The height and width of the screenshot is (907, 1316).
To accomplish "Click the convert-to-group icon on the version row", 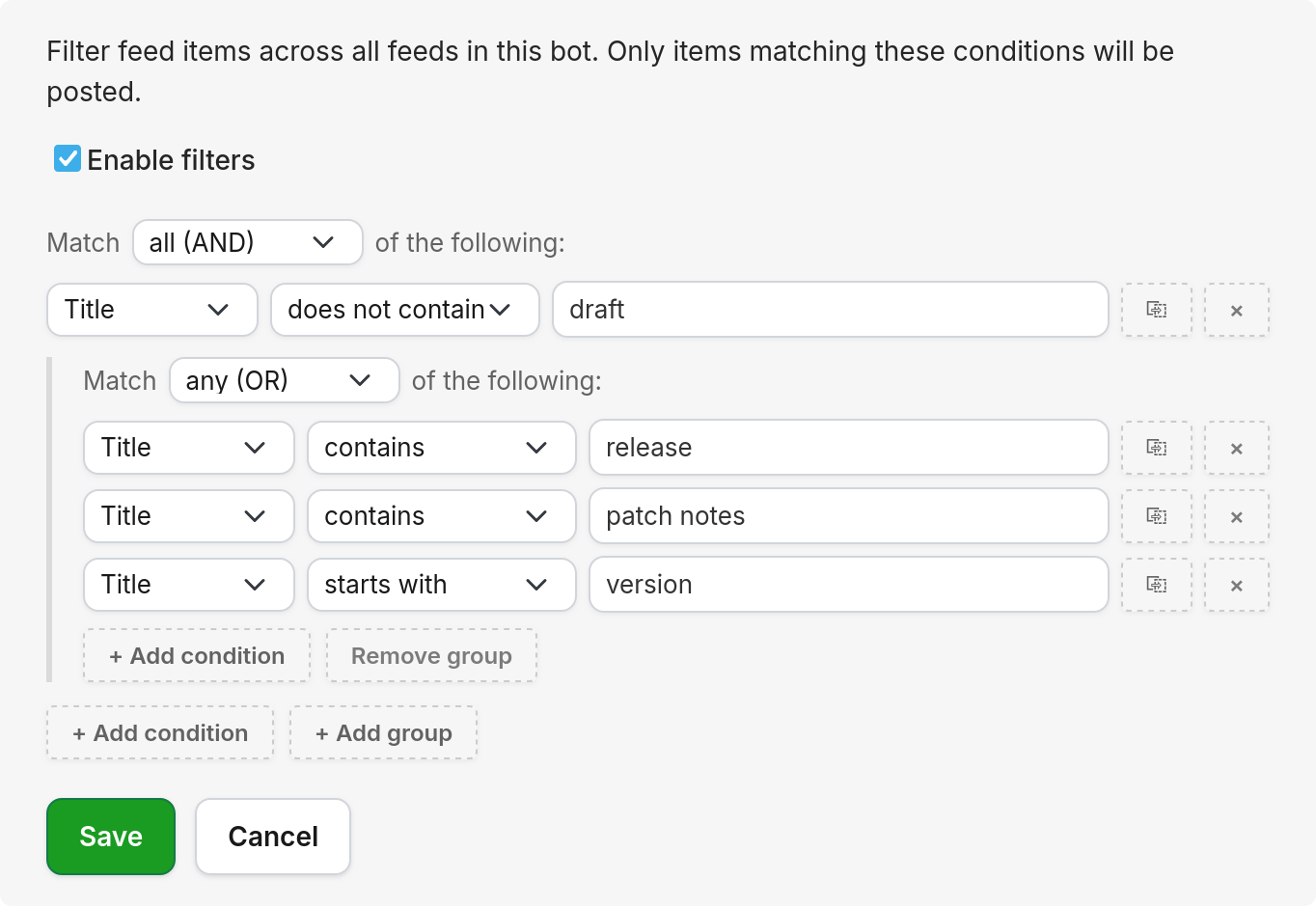I will pyautogui.click(x=1156, y=585).
